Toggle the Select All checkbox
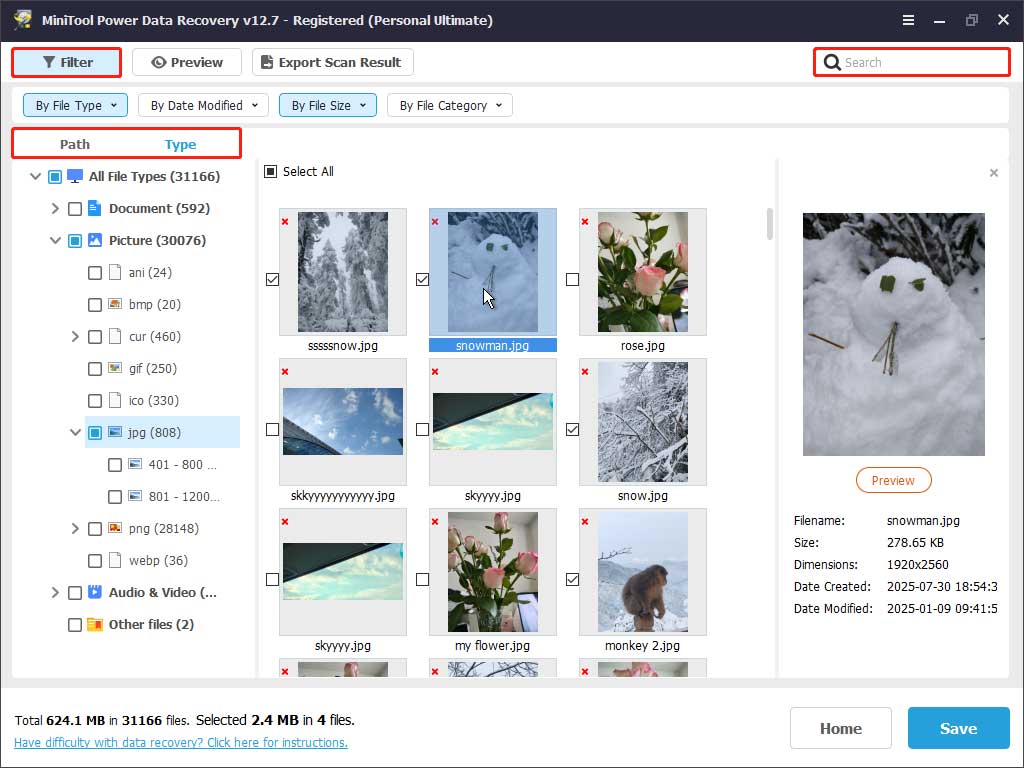 click(271, 172)
